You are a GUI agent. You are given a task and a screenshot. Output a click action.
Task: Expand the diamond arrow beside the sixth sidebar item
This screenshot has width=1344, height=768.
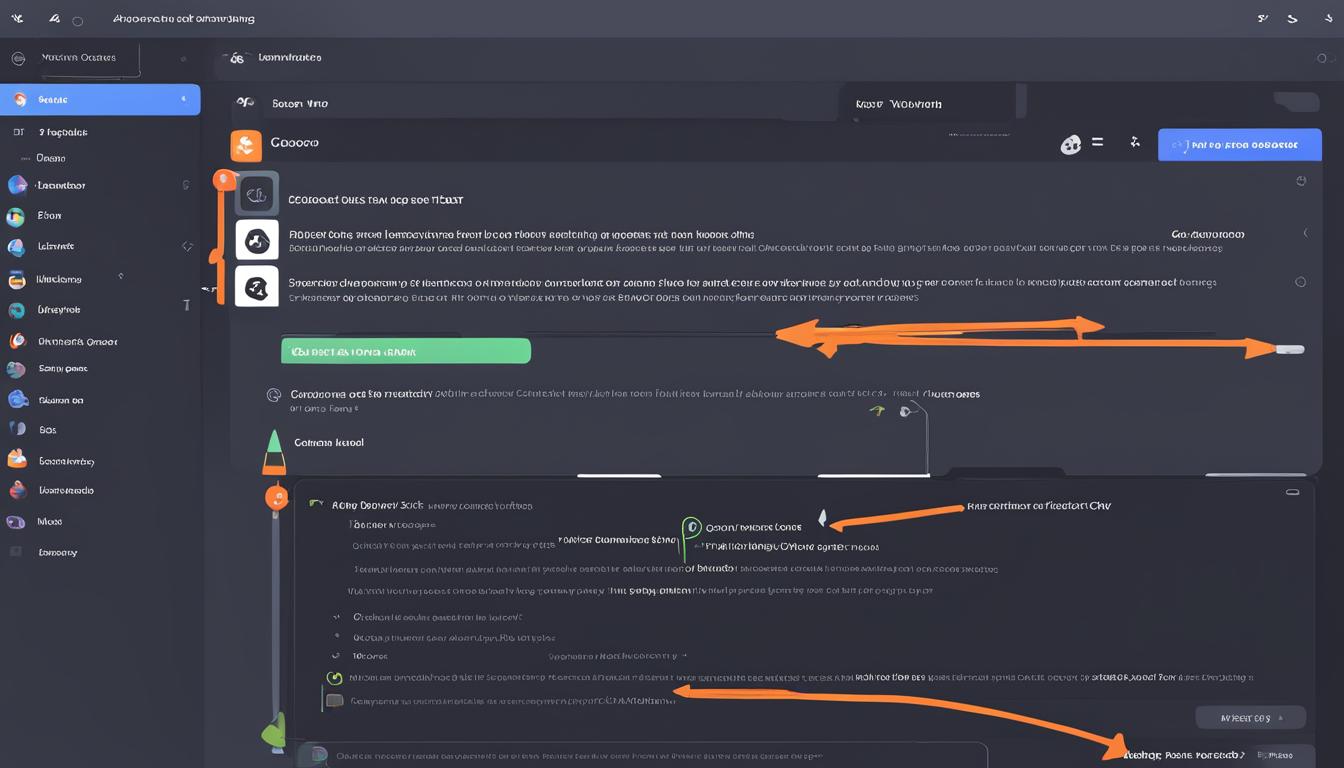pos(186,246)
